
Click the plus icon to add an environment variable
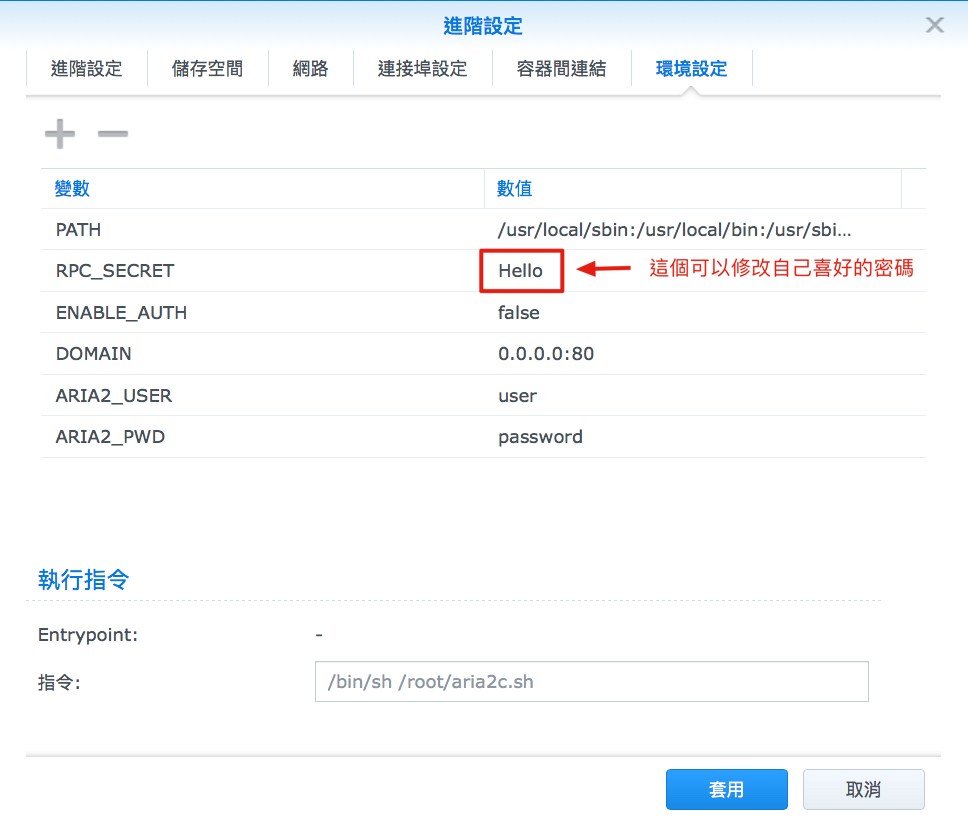pyautogui.click(x=59, y=133)
